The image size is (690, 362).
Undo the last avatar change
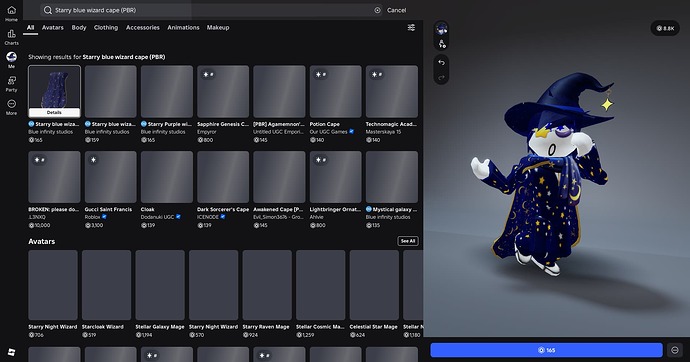pyautogui.click(x=441, y=63)
